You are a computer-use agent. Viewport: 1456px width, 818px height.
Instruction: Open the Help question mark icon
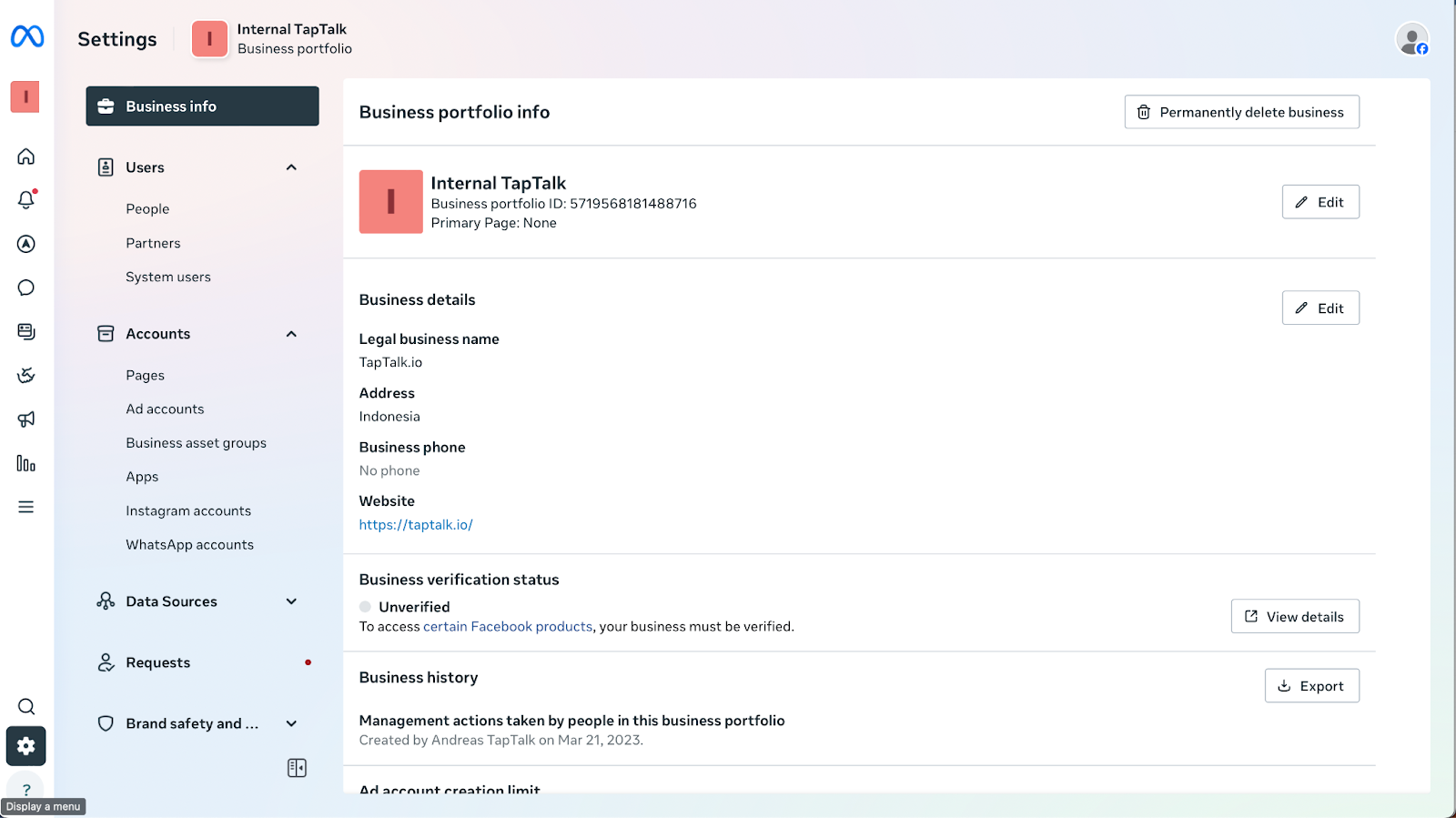point(26,790)
